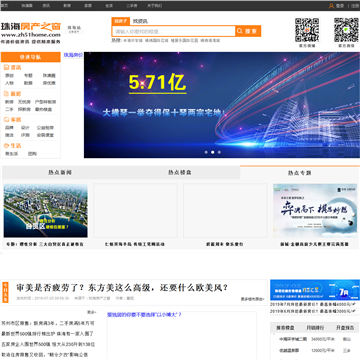The height and width of the screenshot is (360, 360).
Task: Click 品牌 in sidebar 家居 section
Action: [9, 128]
